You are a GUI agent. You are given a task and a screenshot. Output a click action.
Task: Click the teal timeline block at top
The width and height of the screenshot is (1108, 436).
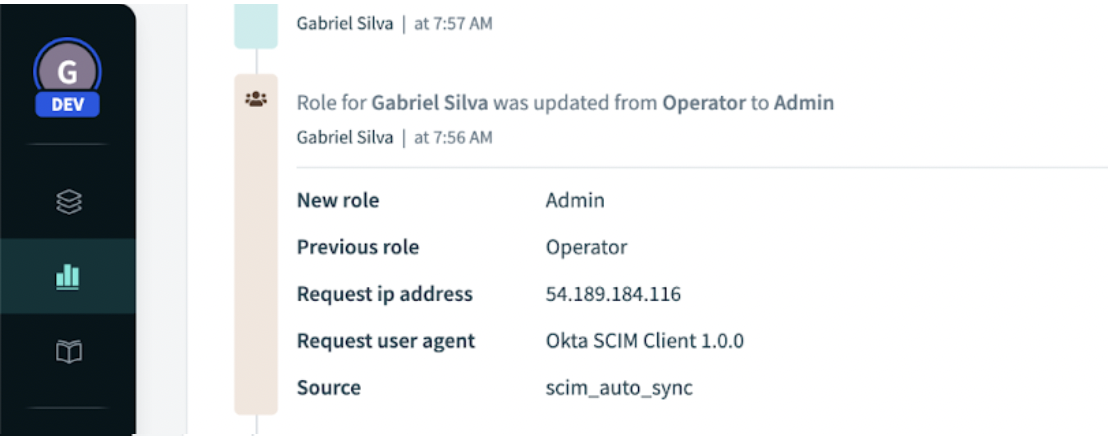point(256,25)
